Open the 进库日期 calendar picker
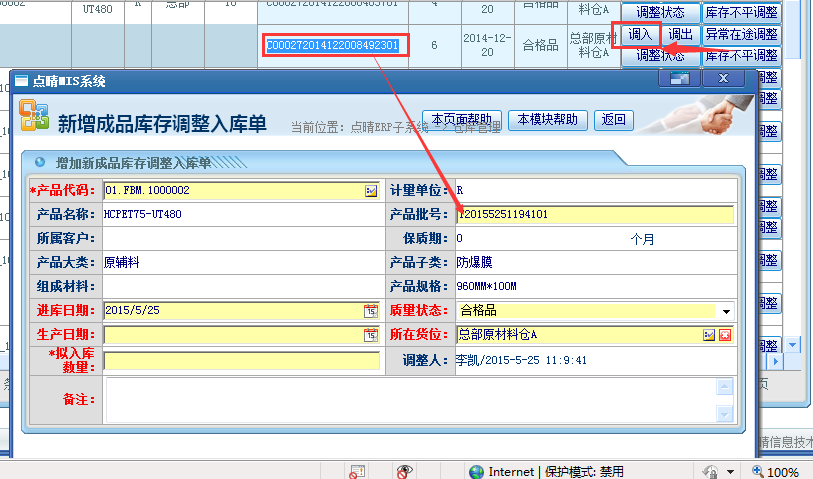Image resolution: width=813 pixels, height=479 pixels. pyautogui.click(x=371, y=311)
